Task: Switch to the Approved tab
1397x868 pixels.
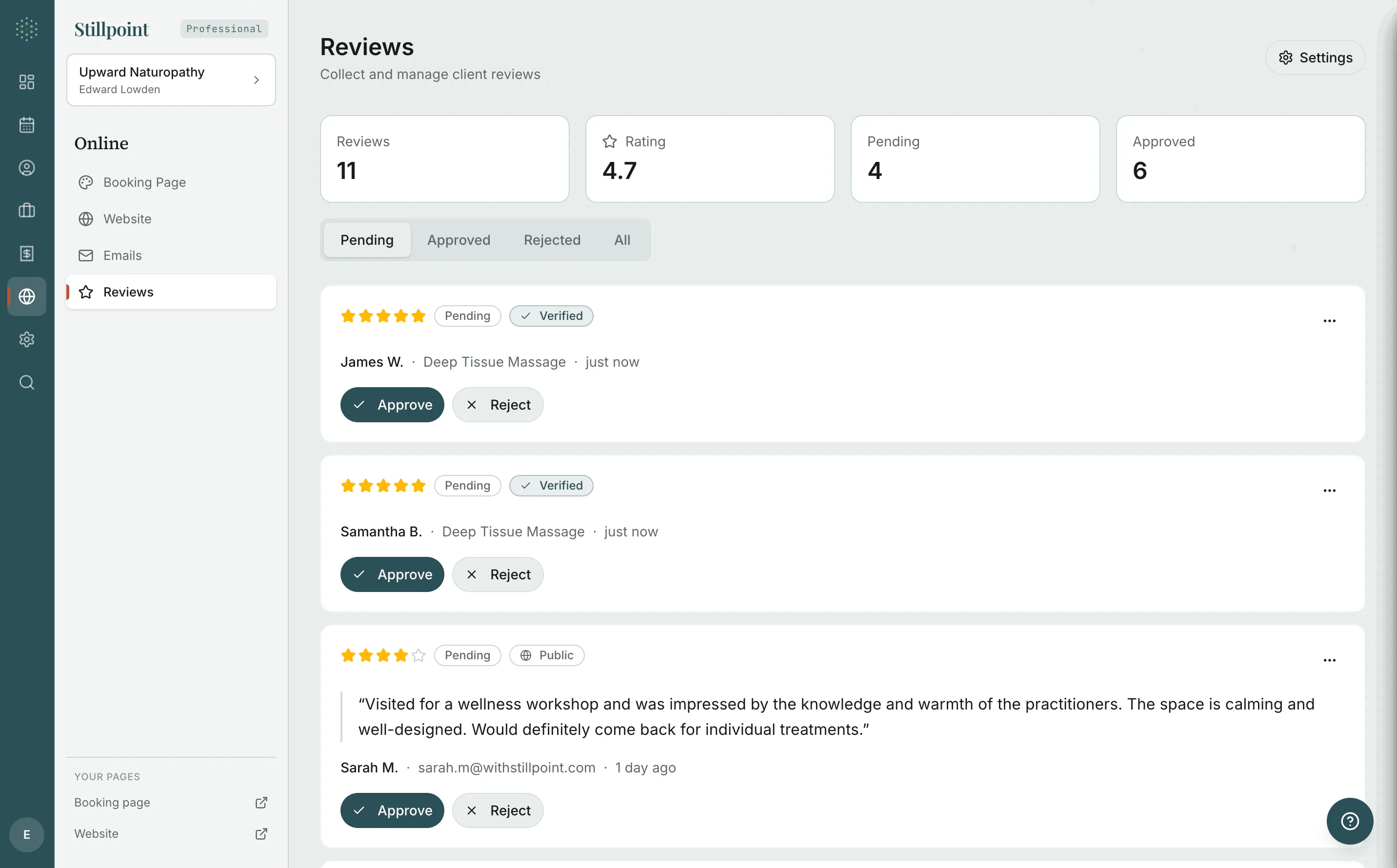Action: pyautogui.click(x=459, y=240)
